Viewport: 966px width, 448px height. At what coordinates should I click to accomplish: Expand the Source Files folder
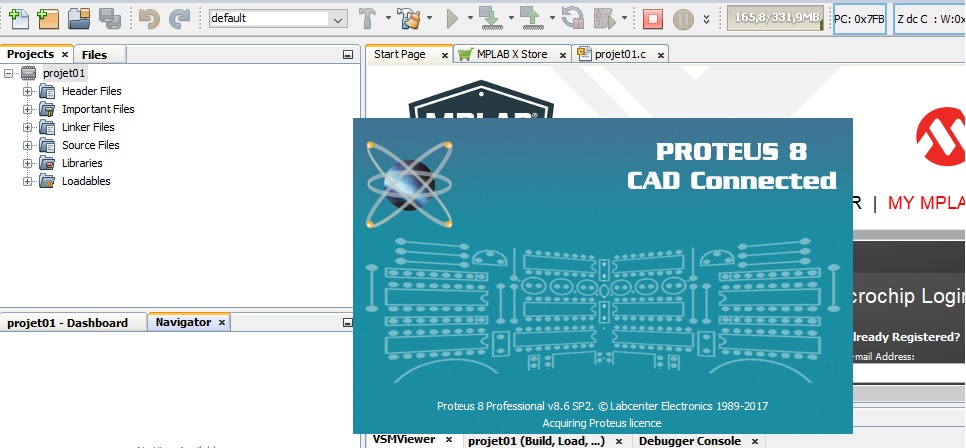pyautogui.click(x=28, y=145)
